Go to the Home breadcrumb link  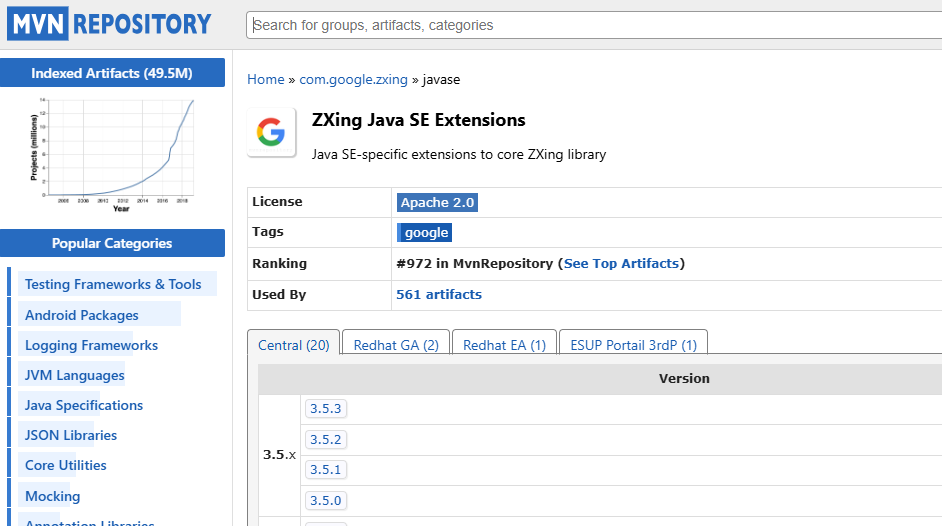pos(266,79)
